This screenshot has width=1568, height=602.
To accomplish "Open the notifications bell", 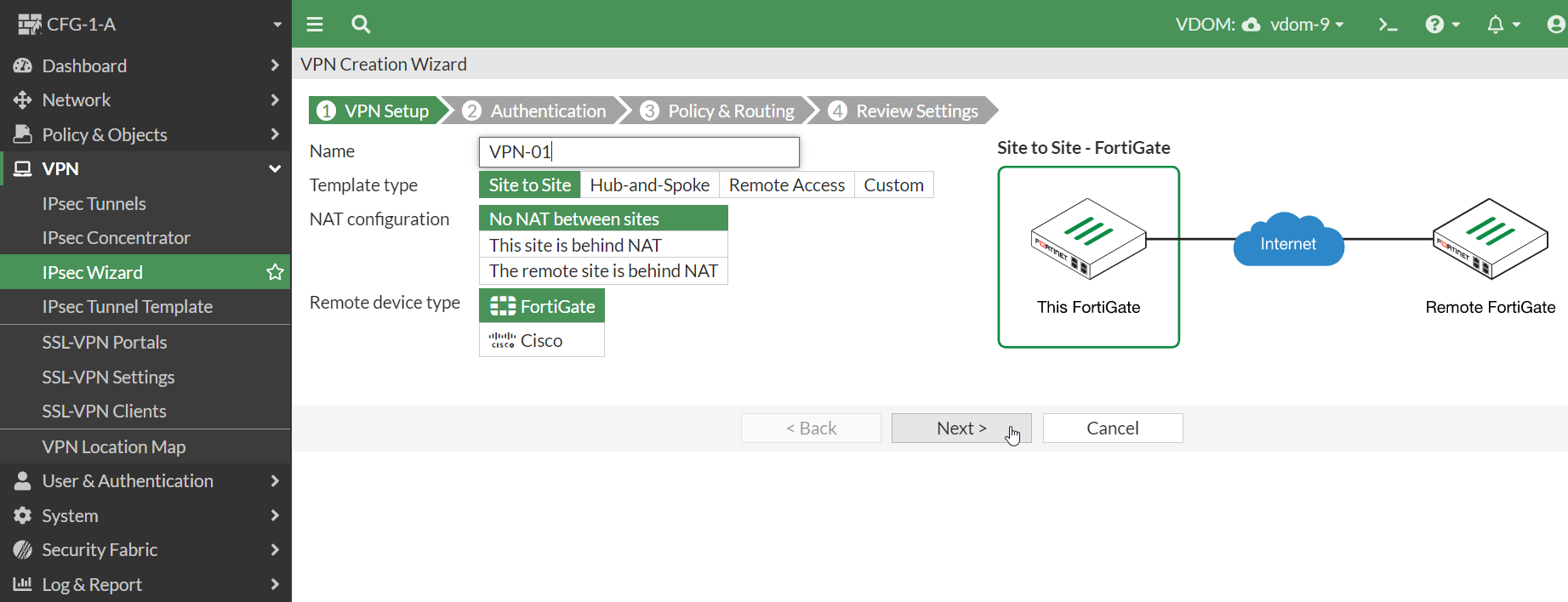I will 1502,25.
